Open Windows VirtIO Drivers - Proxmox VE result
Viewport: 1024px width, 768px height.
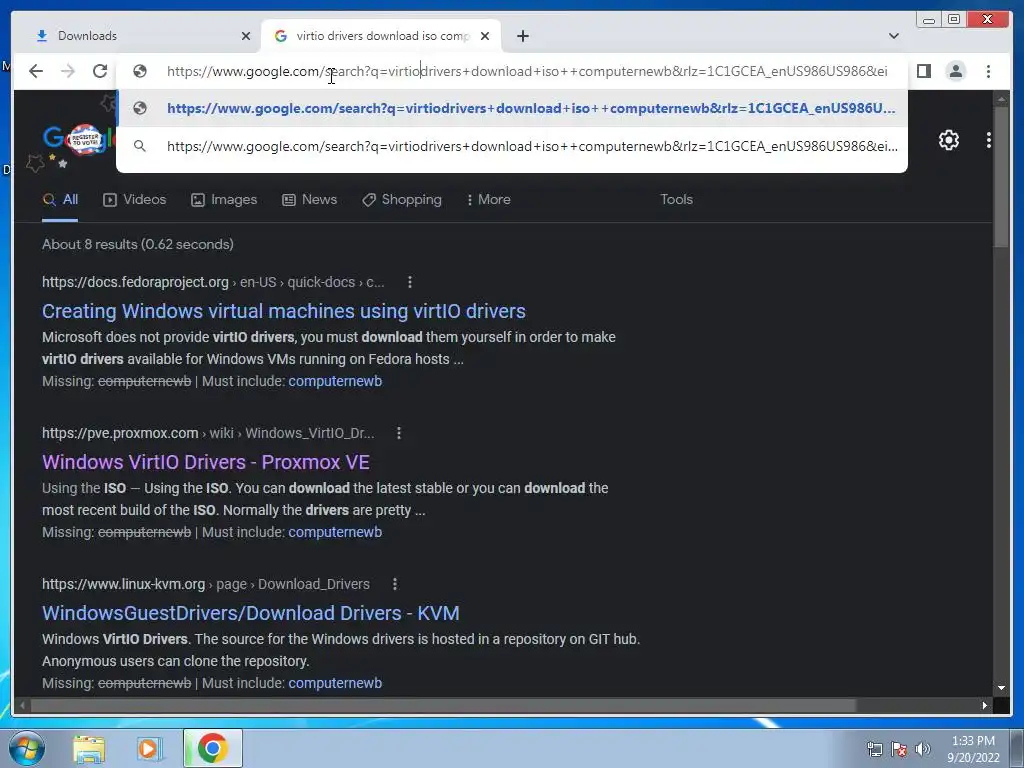[206, 462]
